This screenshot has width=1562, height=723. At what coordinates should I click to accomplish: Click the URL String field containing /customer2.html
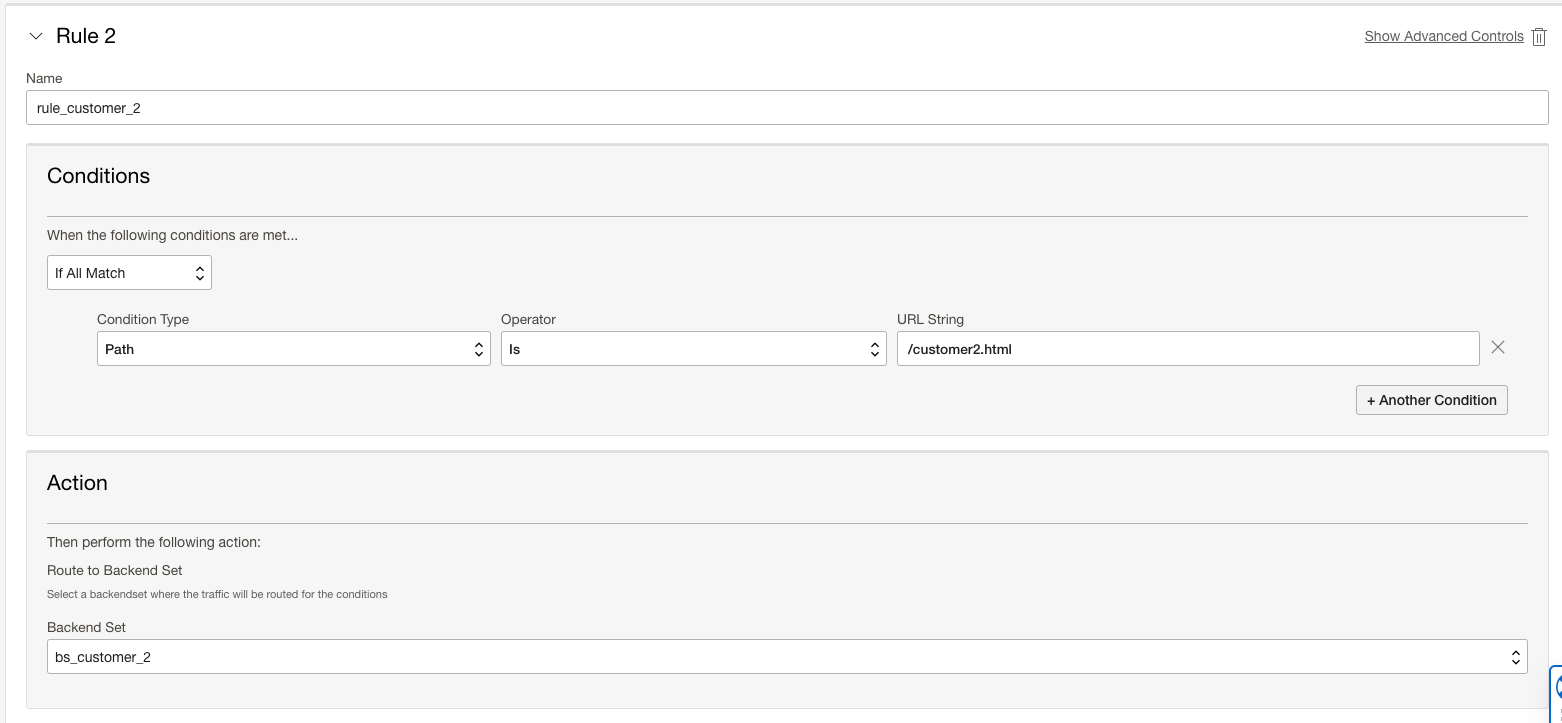tap(1187, 348)
